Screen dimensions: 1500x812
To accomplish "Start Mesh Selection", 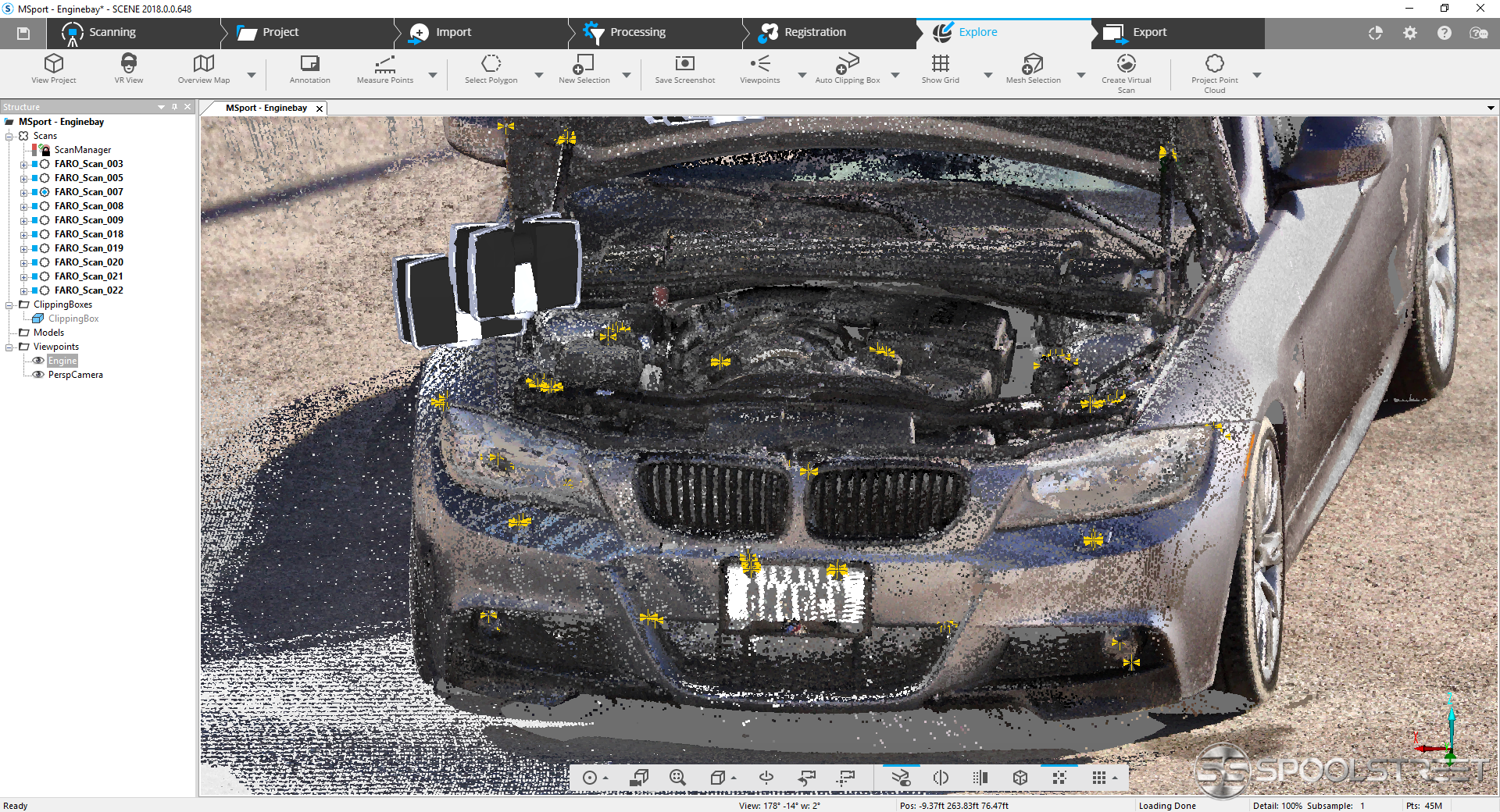I will coord(1033,69).
